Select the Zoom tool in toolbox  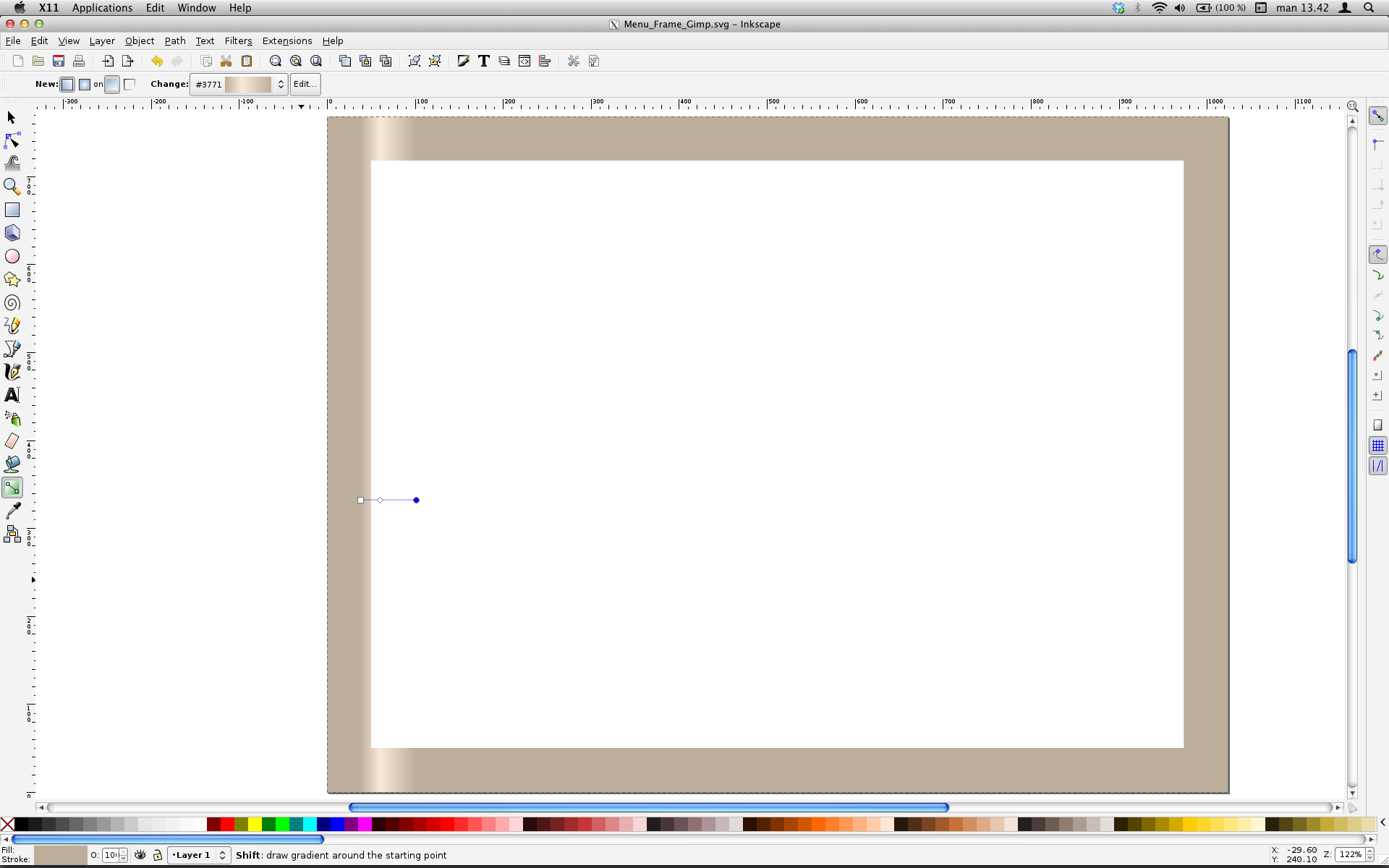coord(12,187)
